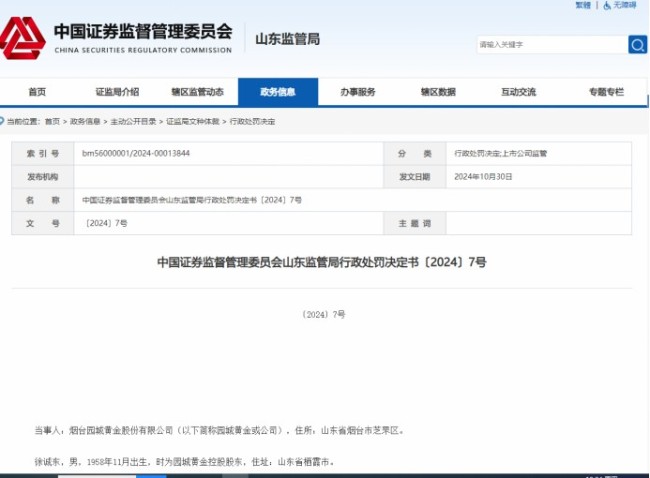Open the 办事服务 navigation tab
The width and height of the screenshot is (650, 478).
(x=358, y=92)
